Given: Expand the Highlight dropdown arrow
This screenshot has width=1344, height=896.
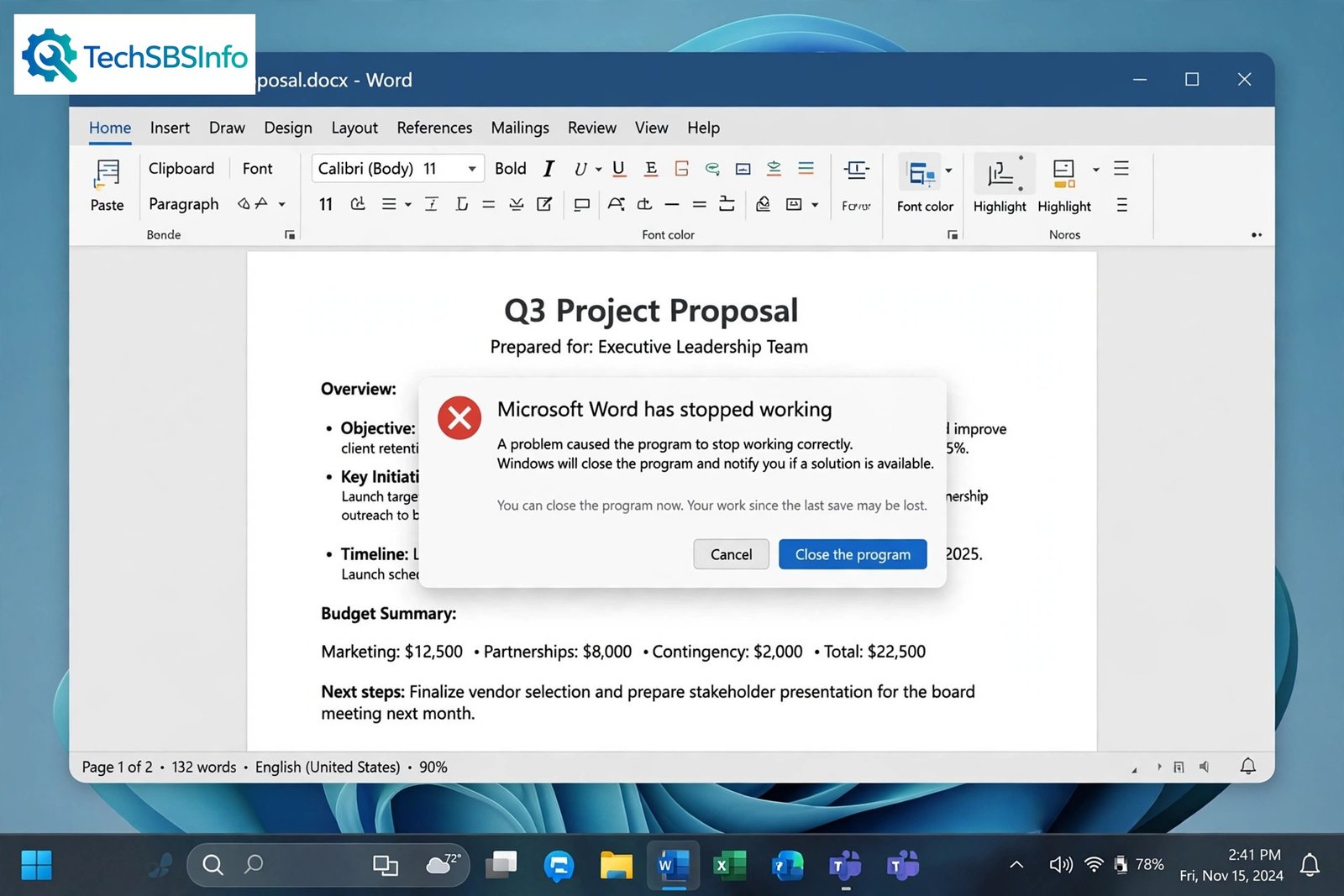Looking at the screenshot, I should tap(1095, 170).
